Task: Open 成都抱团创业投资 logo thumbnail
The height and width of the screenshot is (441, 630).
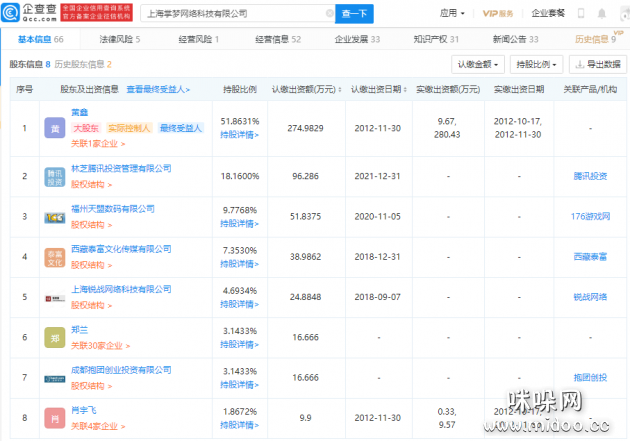Action: point(55,379)
